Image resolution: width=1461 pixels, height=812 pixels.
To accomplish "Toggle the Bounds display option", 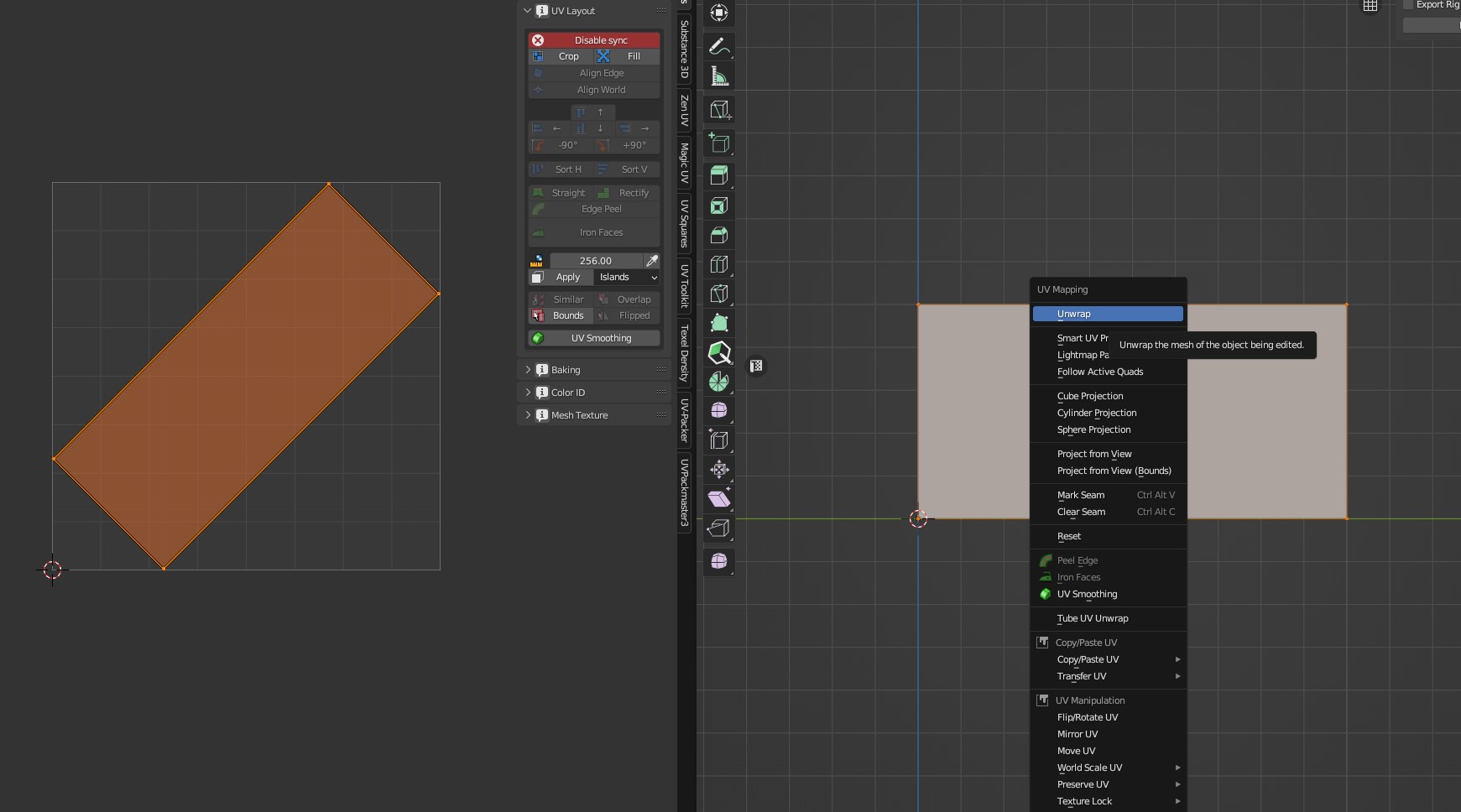I will tap(561, 315).
